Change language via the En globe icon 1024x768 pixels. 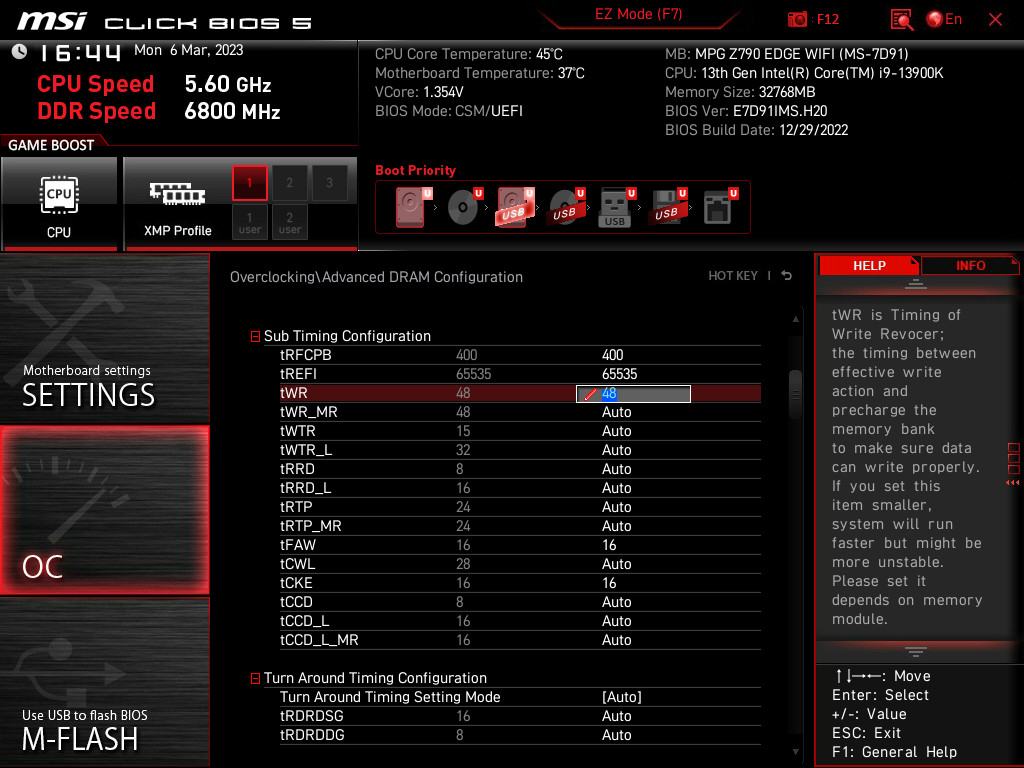point(944,20)
